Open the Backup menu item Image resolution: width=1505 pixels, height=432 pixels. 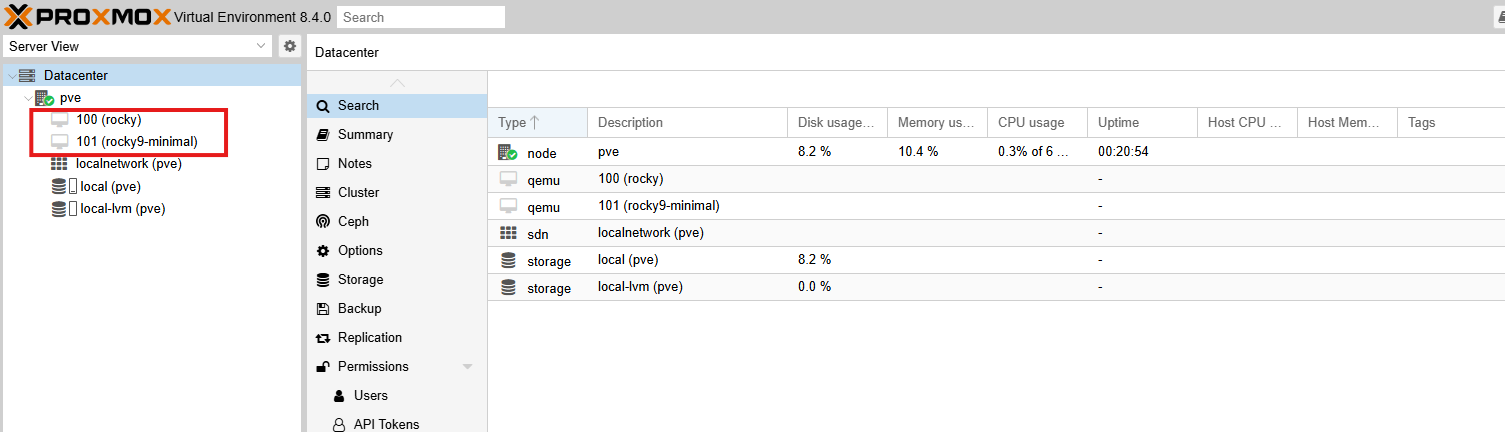pos(359,309)
